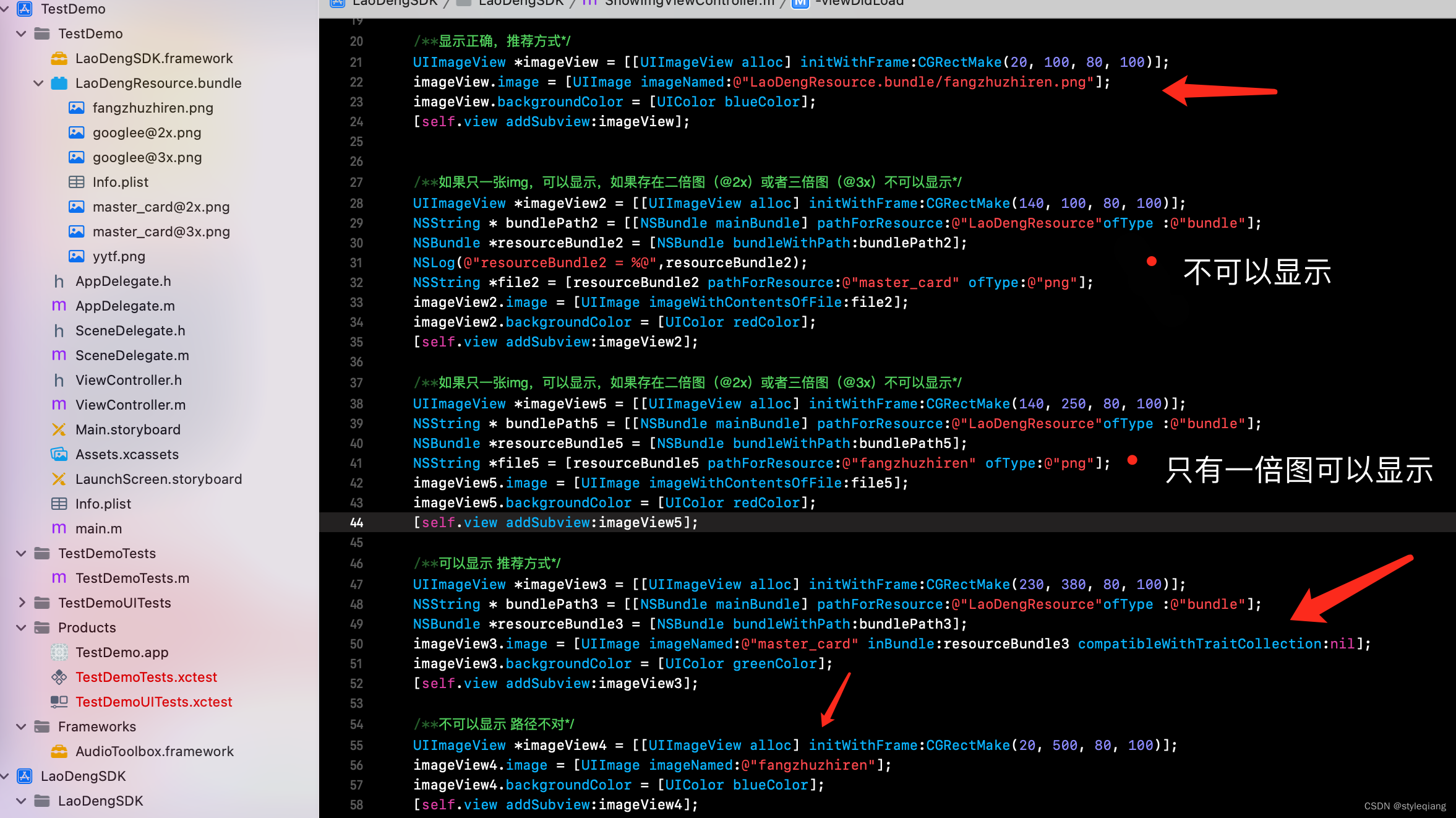The height and width of the screenshot is (818, 1456).
Task: Expand the TestDemoUITests group
Action: 21,603
